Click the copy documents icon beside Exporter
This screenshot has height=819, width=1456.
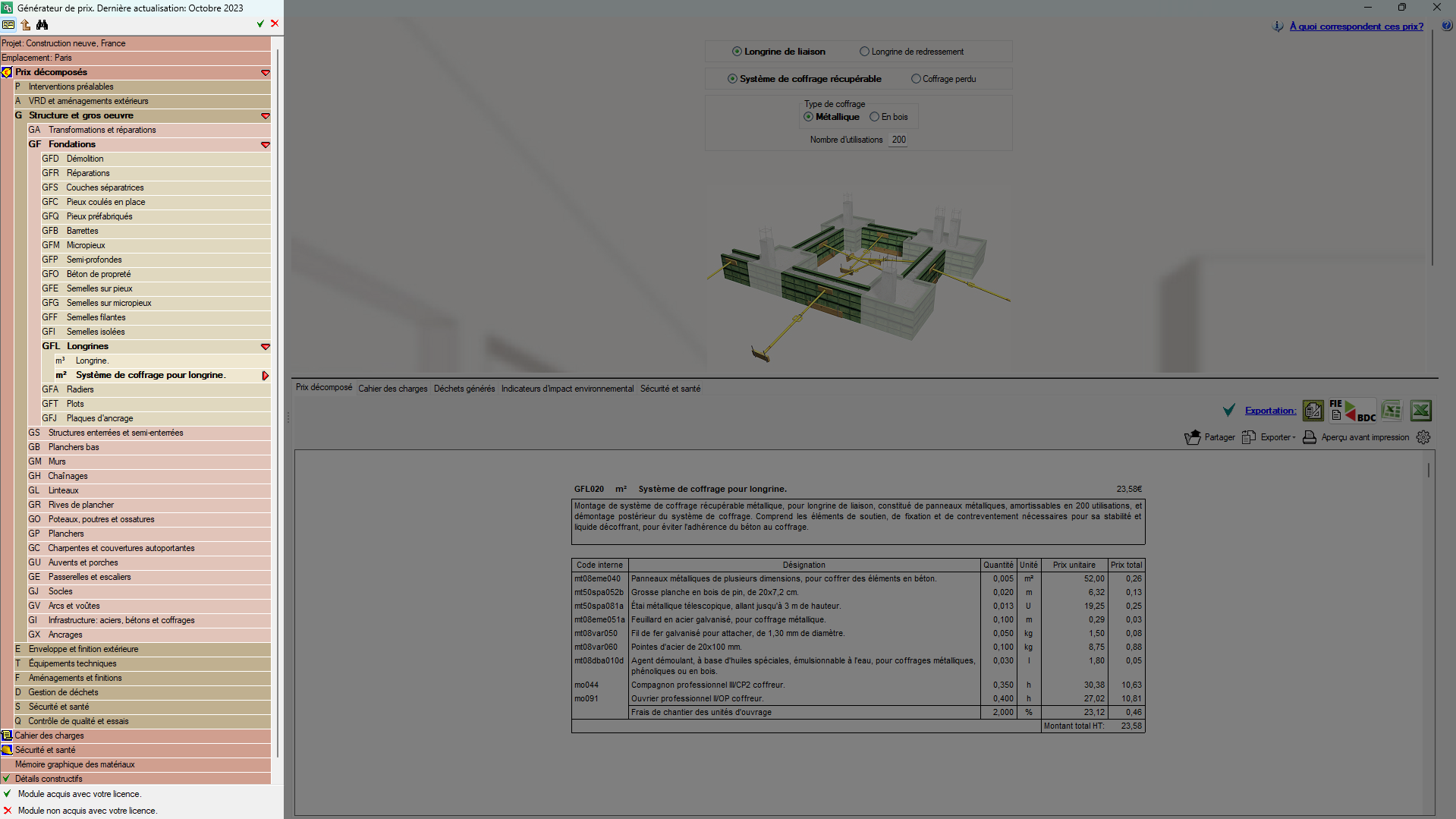tap(1249, 437)
